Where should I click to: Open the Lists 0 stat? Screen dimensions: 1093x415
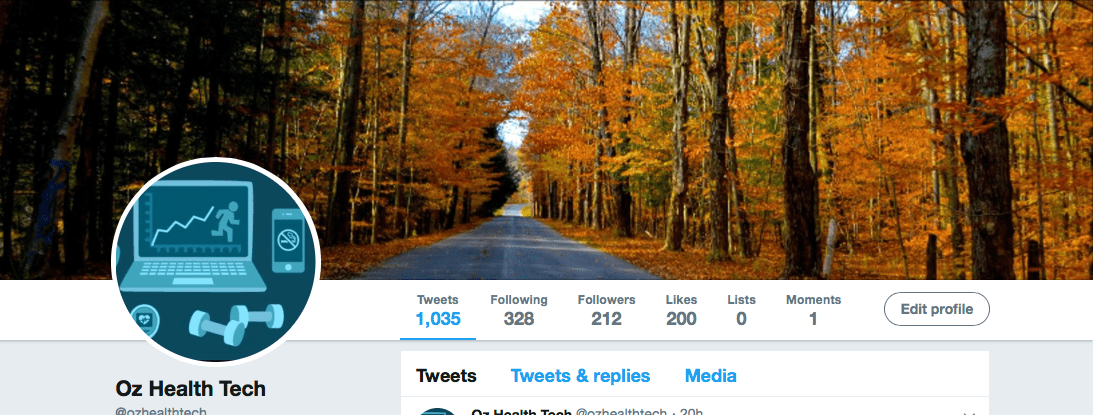click(741, 310)
